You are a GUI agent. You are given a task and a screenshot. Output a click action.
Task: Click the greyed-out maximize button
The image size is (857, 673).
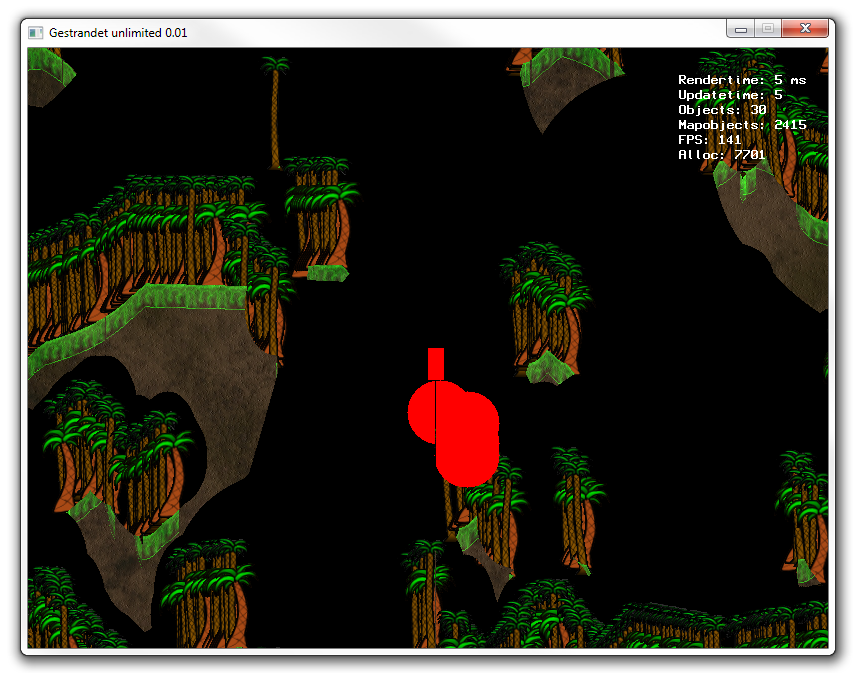[767, 29]
